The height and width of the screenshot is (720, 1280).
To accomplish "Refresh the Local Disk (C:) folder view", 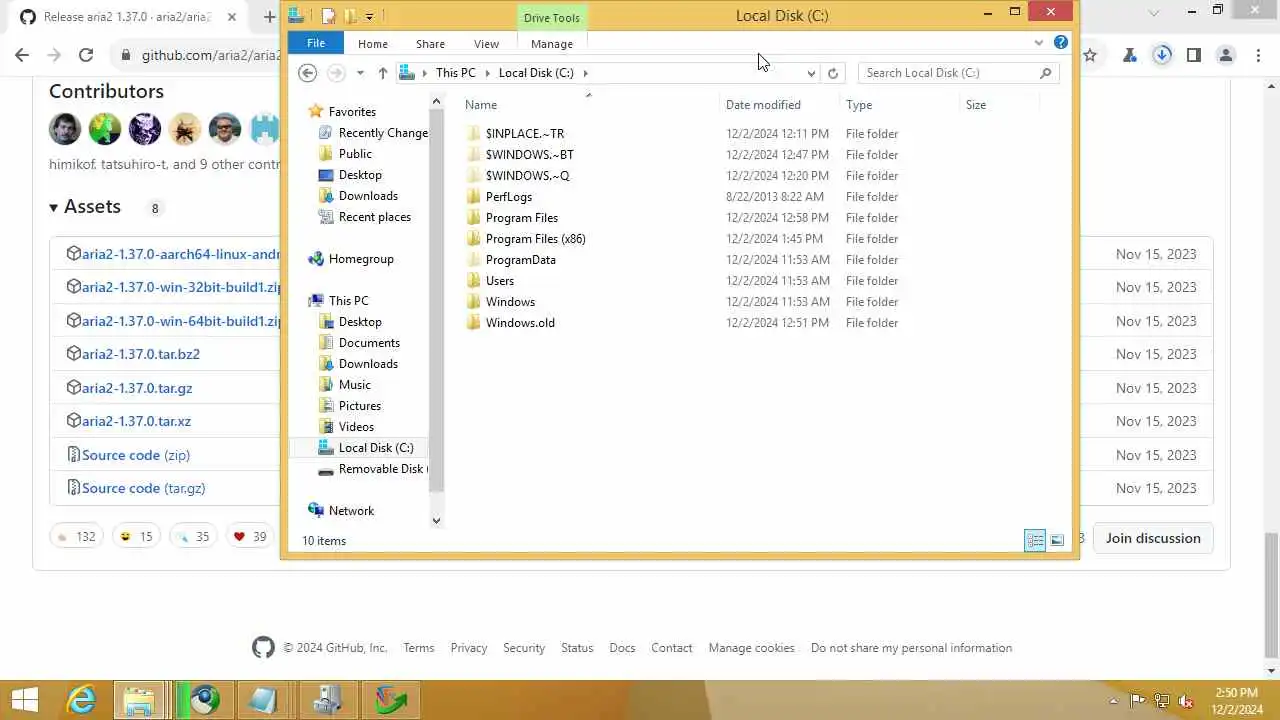I will click(x=833, y=73).
